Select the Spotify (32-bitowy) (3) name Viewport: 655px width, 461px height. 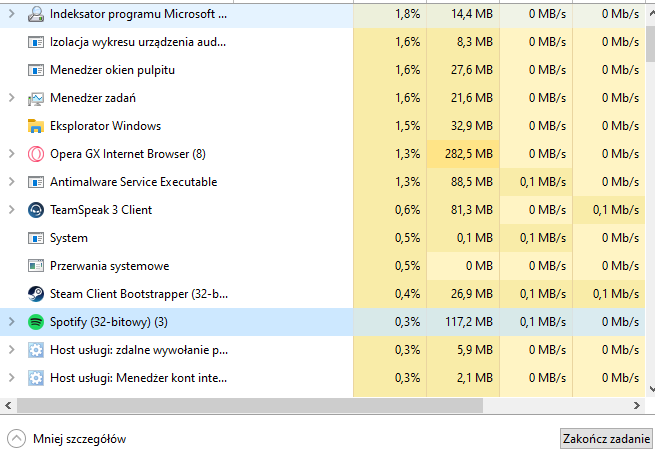click(x=109, y=322)
